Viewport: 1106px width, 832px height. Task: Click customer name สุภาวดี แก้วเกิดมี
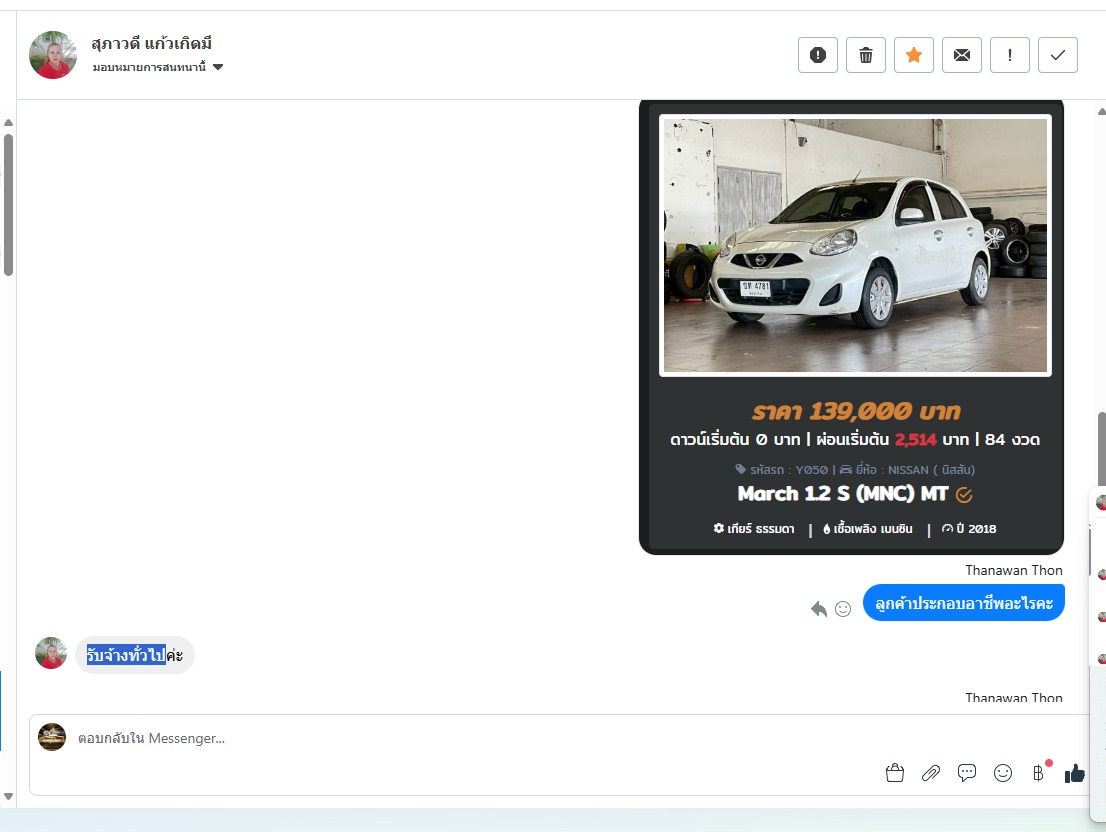[x=152, y=44]
